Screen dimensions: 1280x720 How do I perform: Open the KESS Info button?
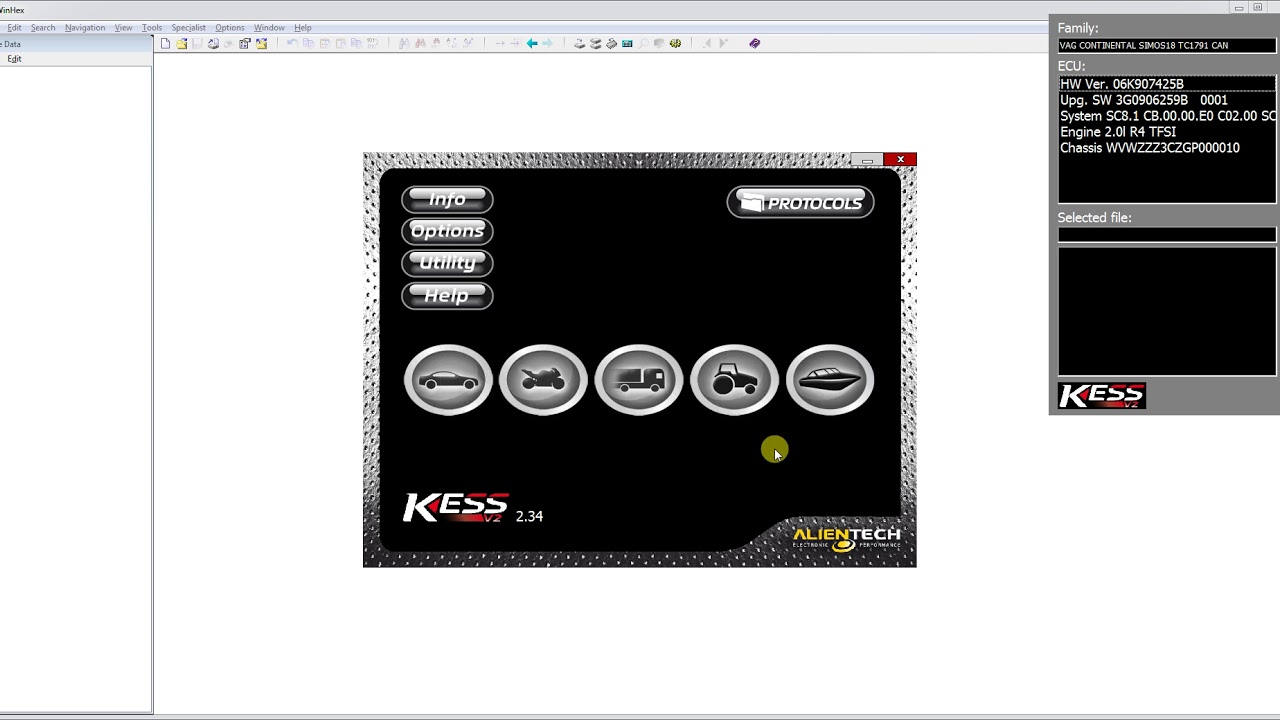point(447,199)
